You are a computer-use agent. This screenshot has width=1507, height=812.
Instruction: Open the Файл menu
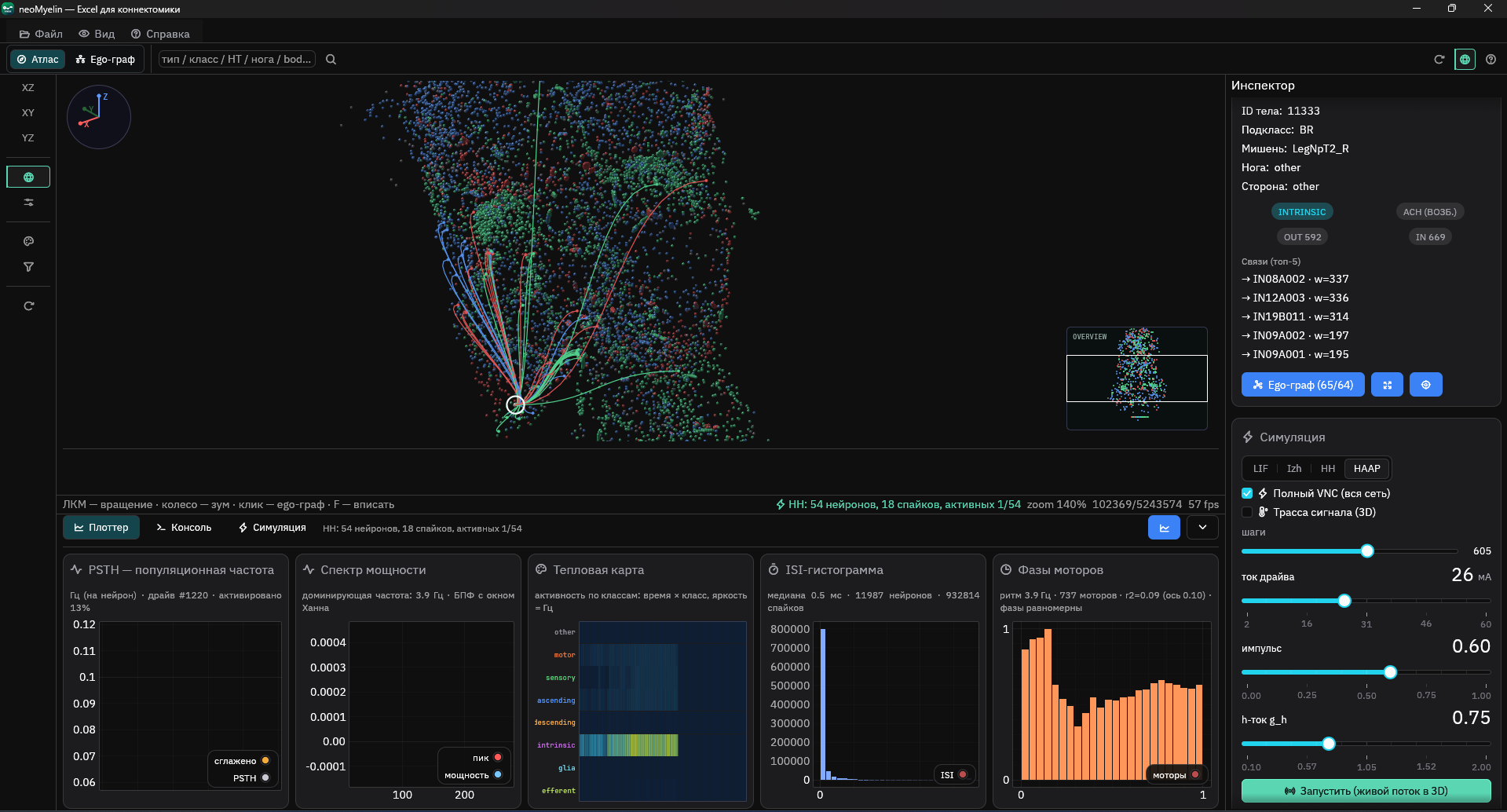point(41,34)
